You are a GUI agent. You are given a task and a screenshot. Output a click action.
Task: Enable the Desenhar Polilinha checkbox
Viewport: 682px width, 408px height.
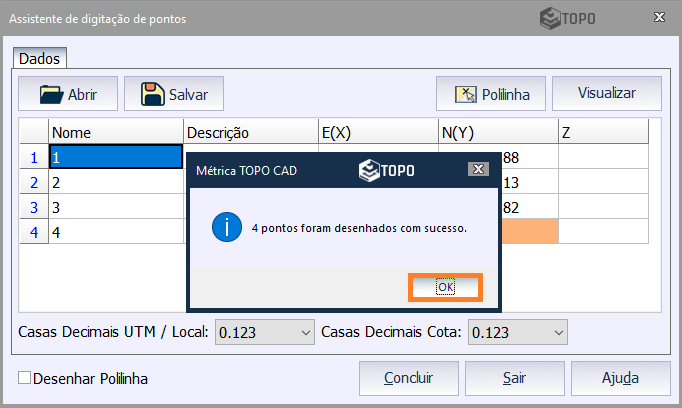[25, 379]
